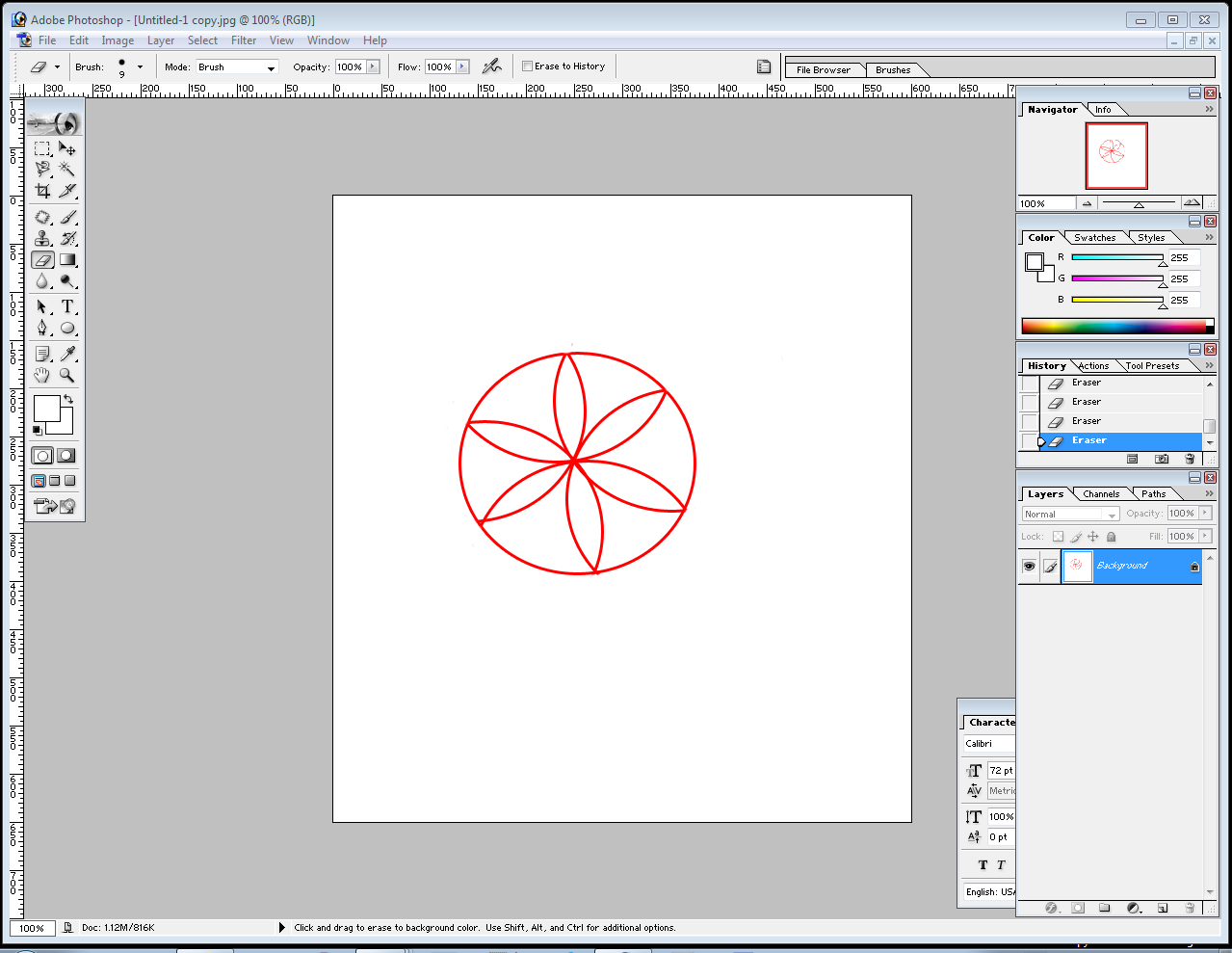The image size is (1232, 953).
Task: Select the Zoom magnifier tool
Action: (67, 375)
